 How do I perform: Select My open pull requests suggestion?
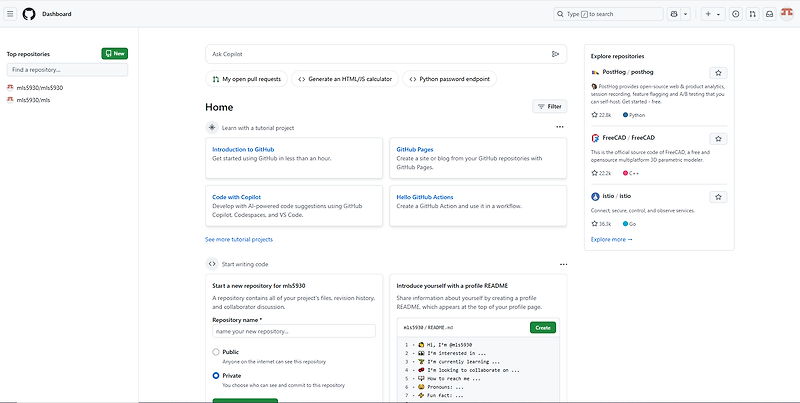[x=246, y=79]
